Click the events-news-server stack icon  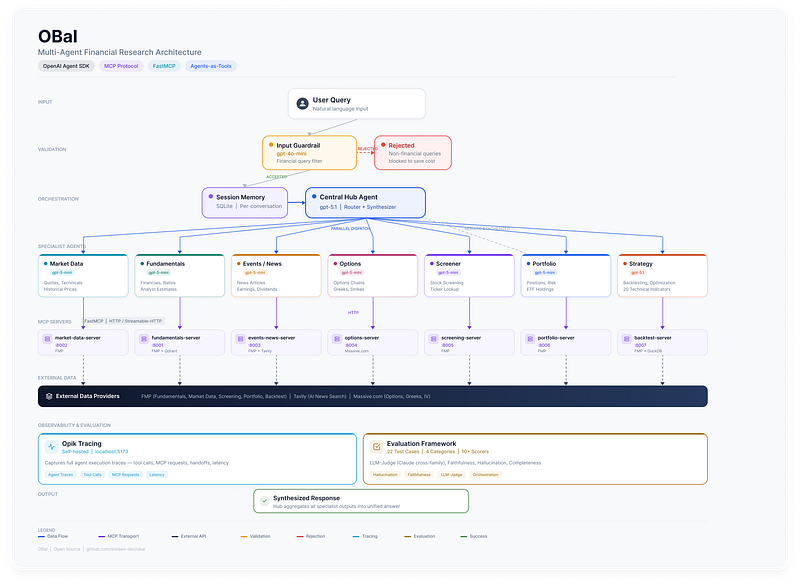pyautogui.click(x=240, y=339)
